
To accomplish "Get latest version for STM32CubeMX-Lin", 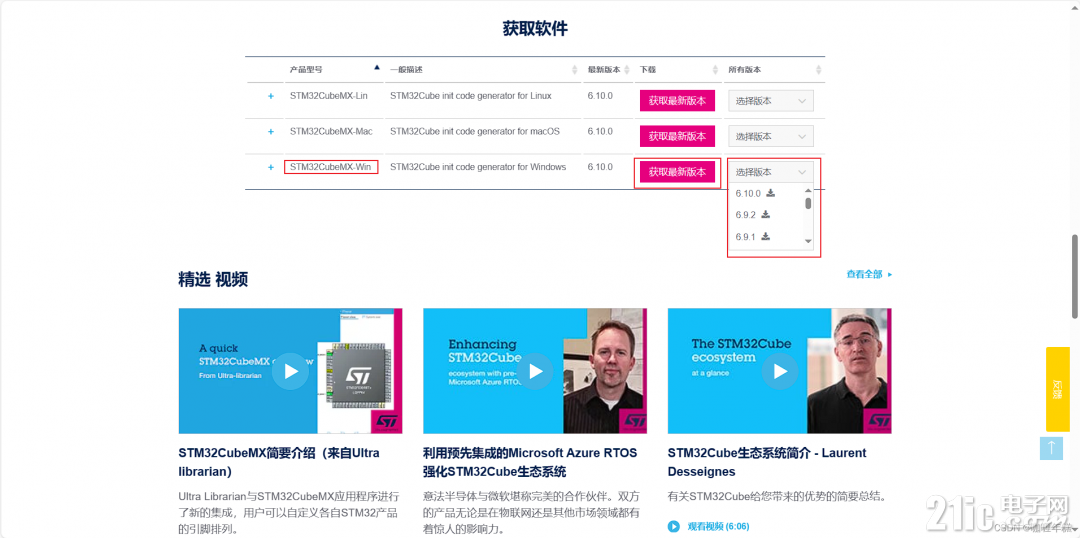I will [x=677, y=101].
